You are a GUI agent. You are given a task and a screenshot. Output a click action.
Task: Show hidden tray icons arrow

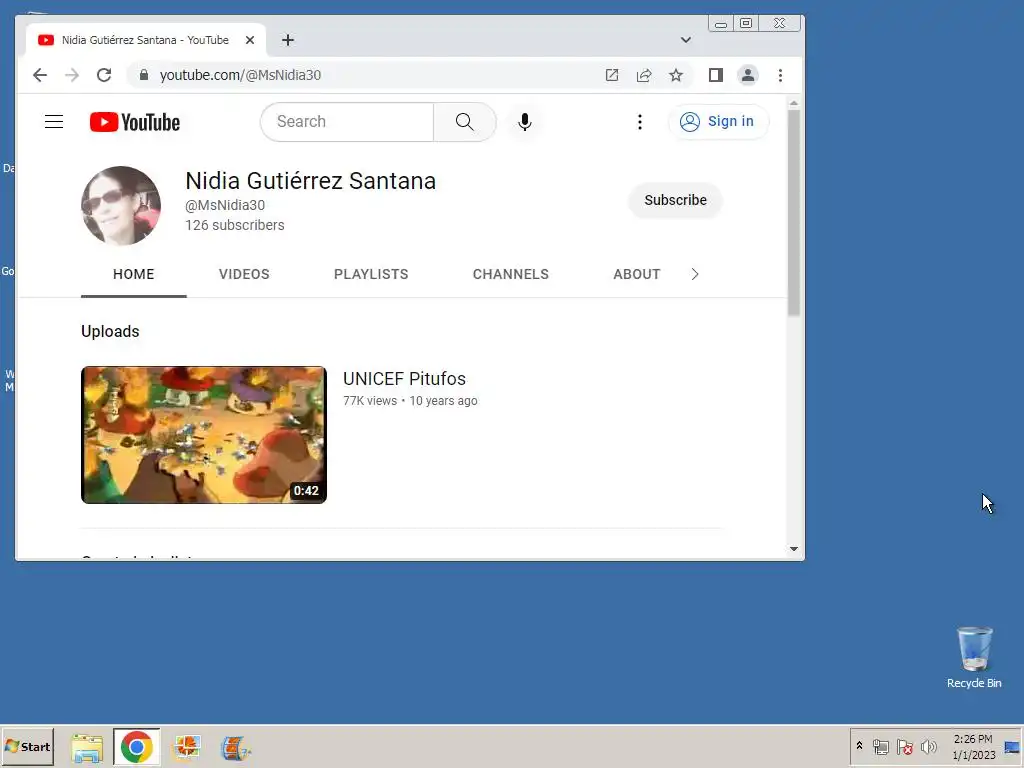[x=859, y=746]
